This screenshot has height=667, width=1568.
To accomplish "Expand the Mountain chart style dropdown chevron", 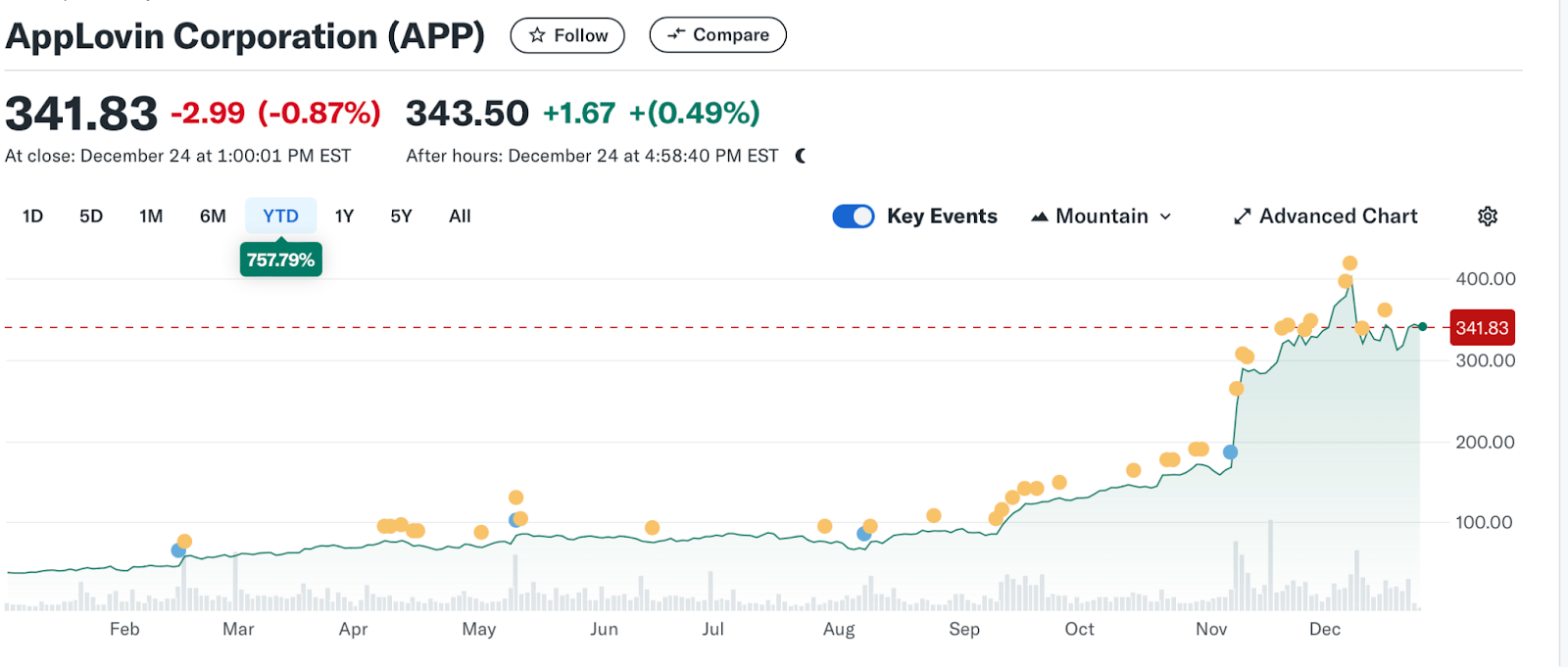I will coord(1165,216).
